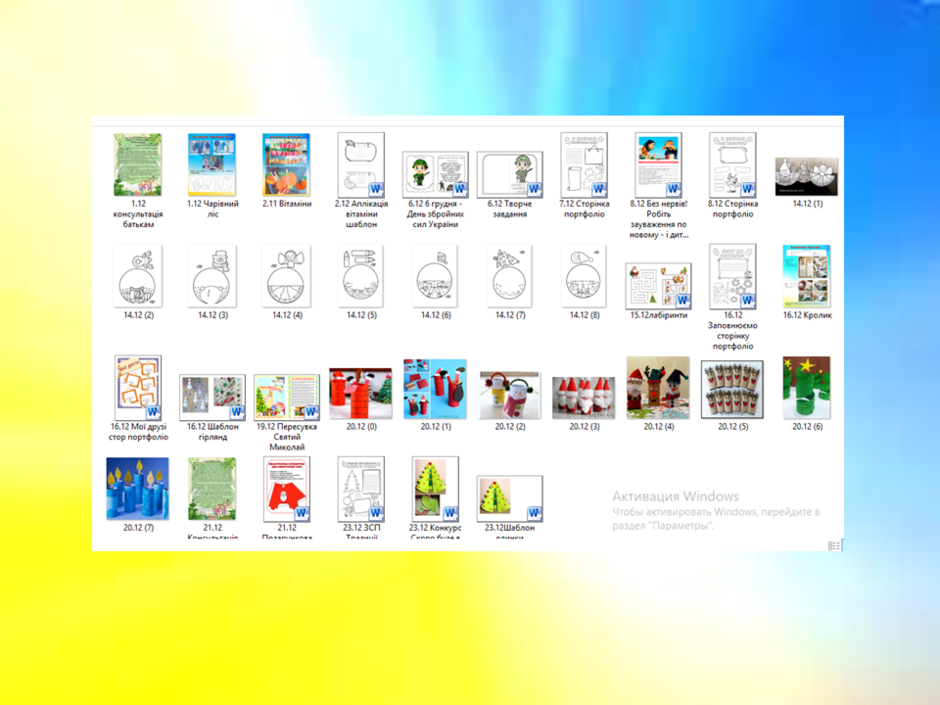Open the snowmen with earmuffs photo '20.12 (2)'

tap(510, 395)
